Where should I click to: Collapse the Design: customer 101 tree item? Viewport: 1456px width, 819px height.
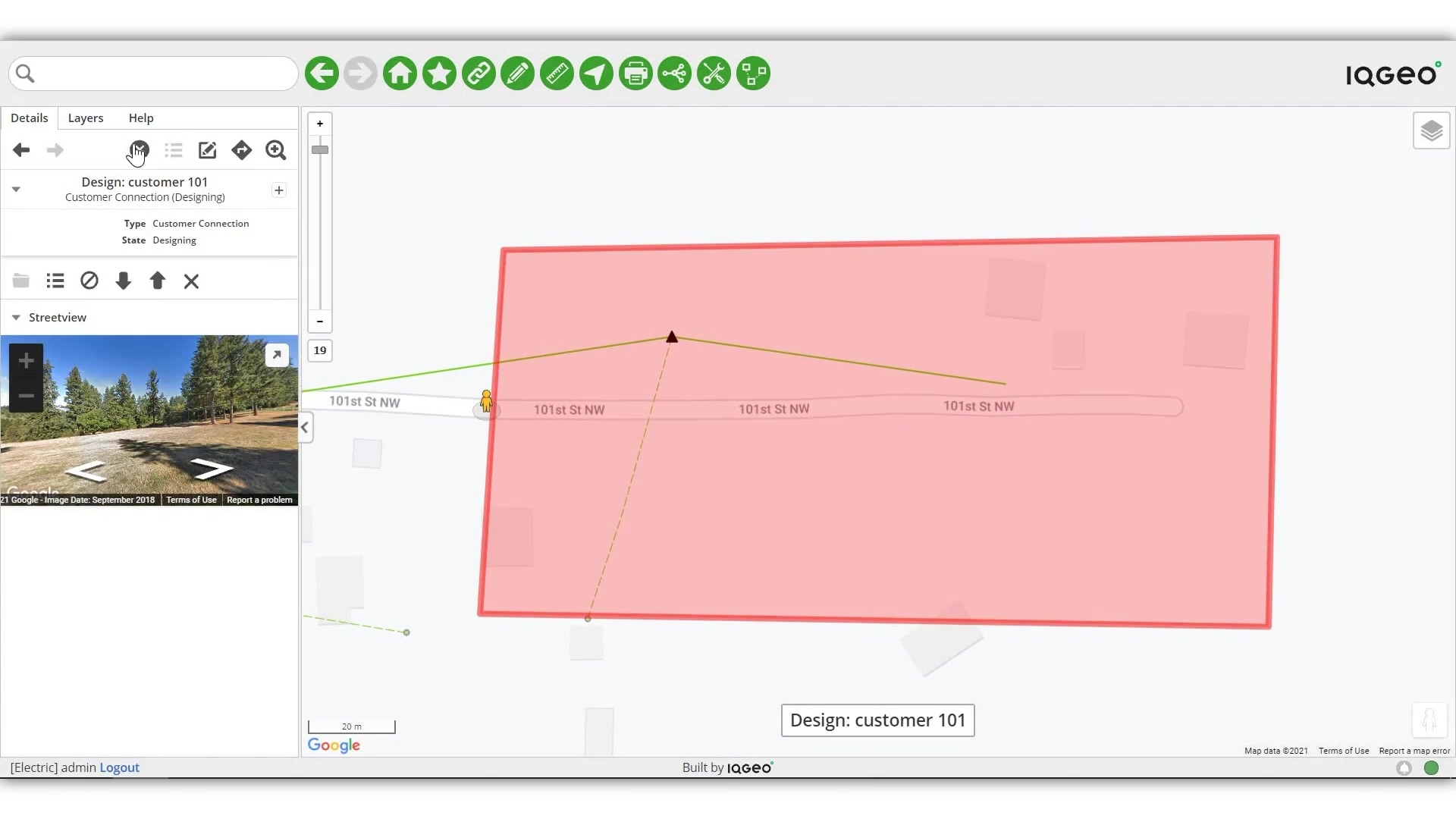pyautogui.click(x=16, y=189)
